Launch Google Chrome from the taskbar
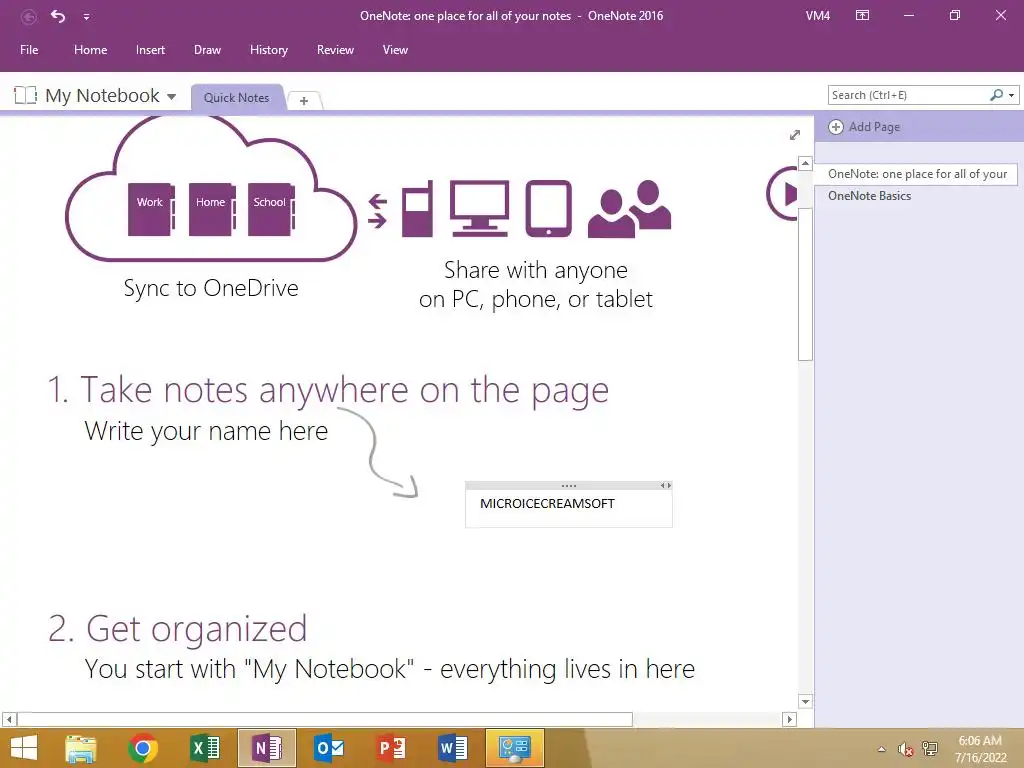 143,748
